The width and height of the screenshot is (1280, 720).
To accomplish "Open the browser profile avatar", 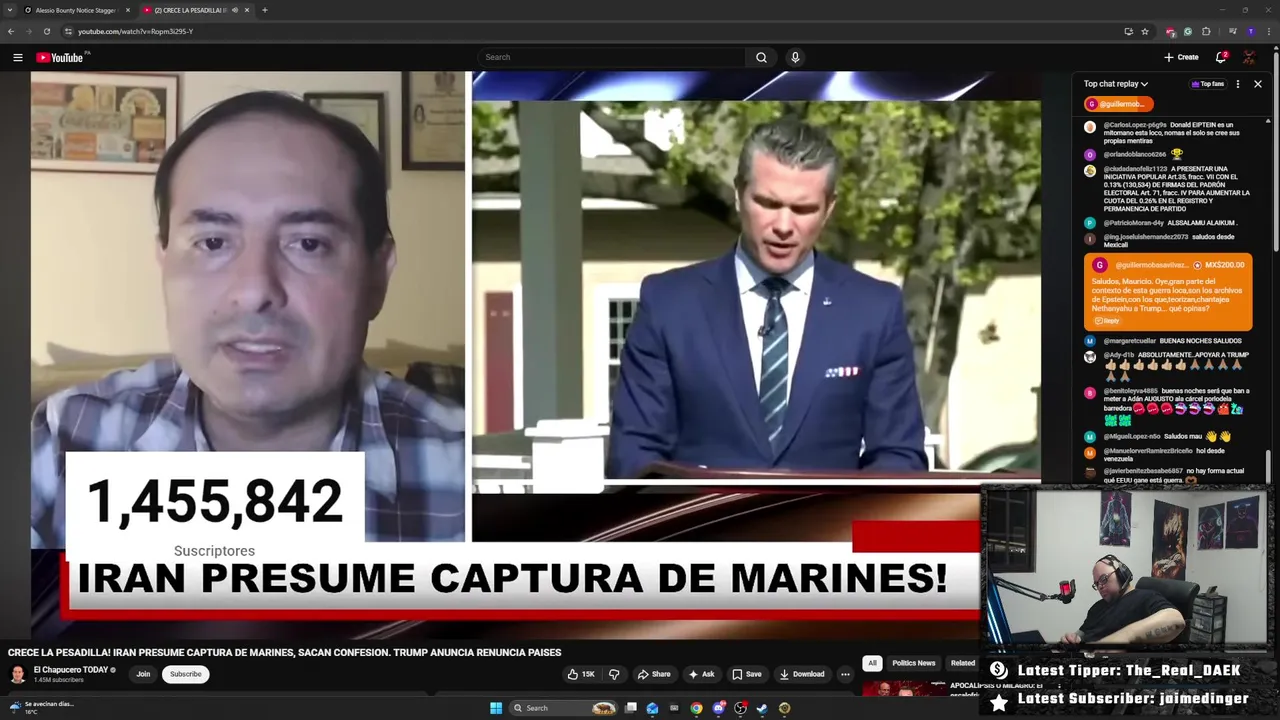I will [1250, 31].
